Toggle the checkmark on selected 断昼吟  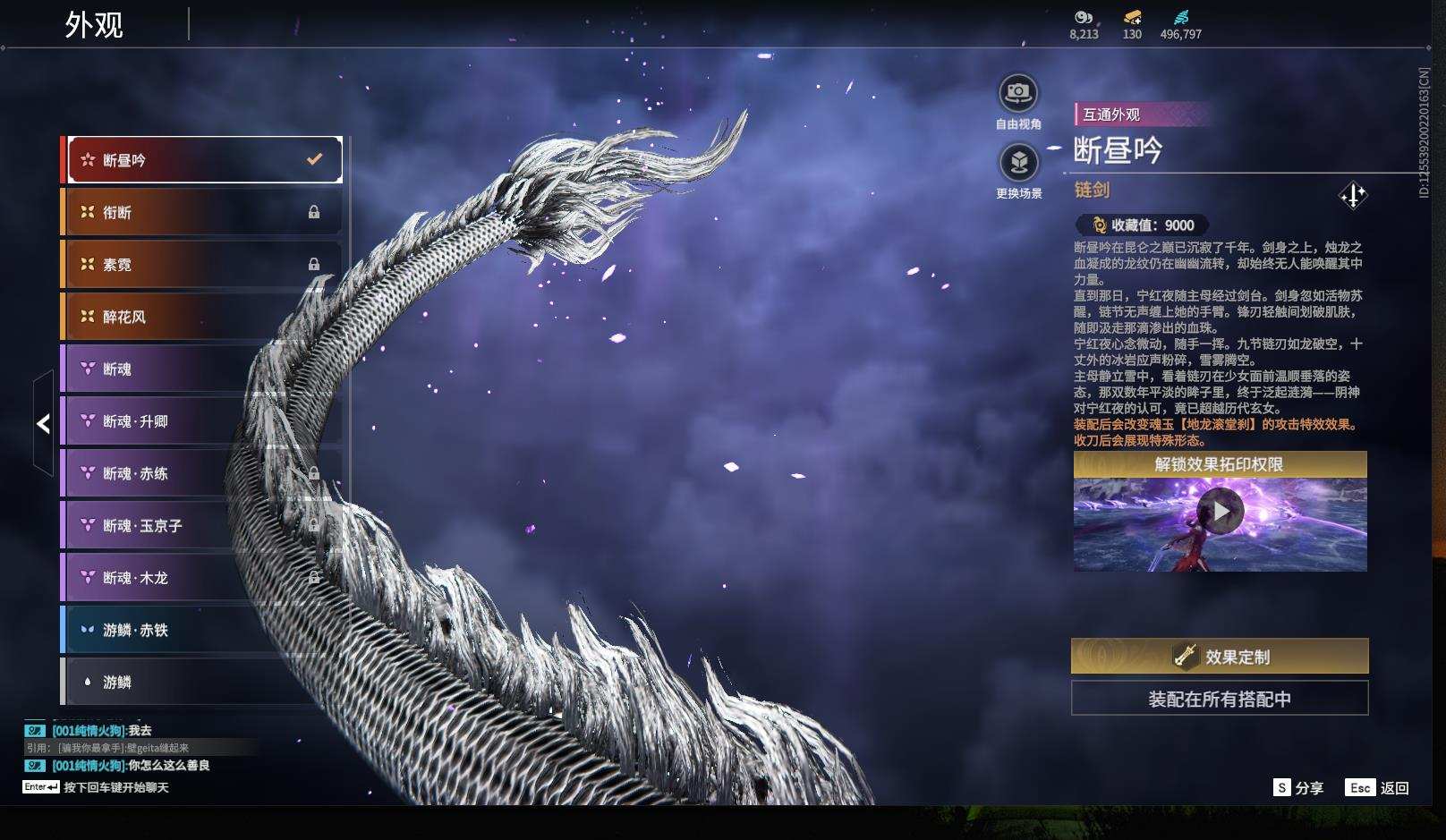[x=313, y=158]
